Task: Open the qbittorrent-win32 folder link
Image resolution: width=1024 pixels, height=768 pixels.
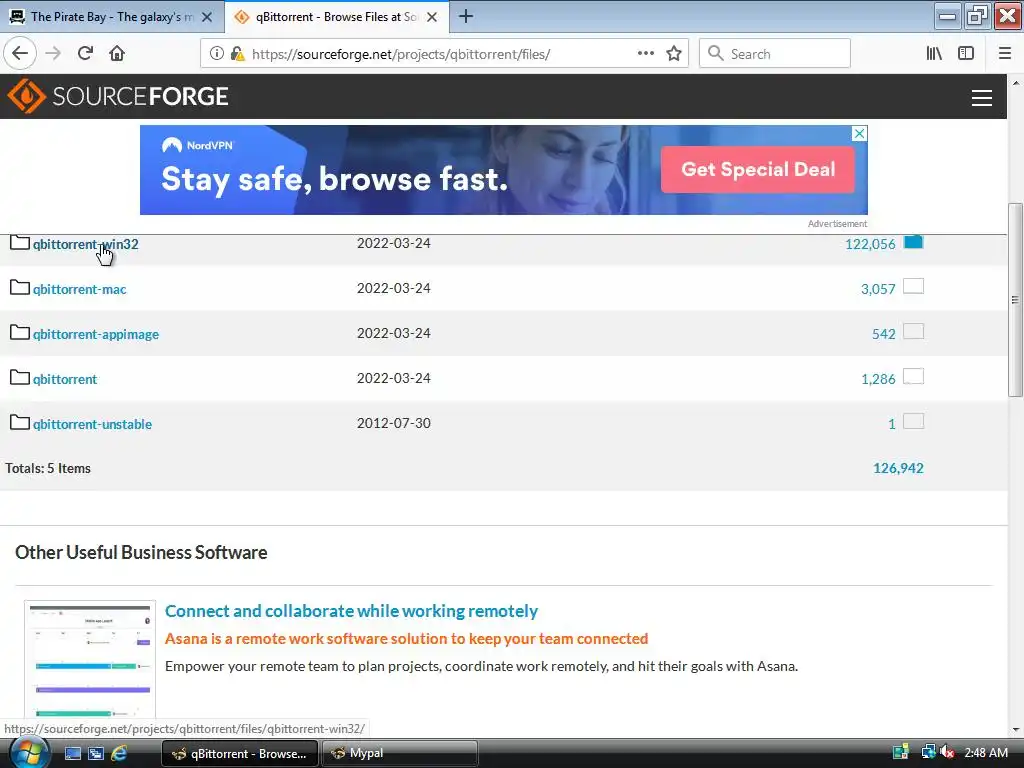Action: point(86,244)
